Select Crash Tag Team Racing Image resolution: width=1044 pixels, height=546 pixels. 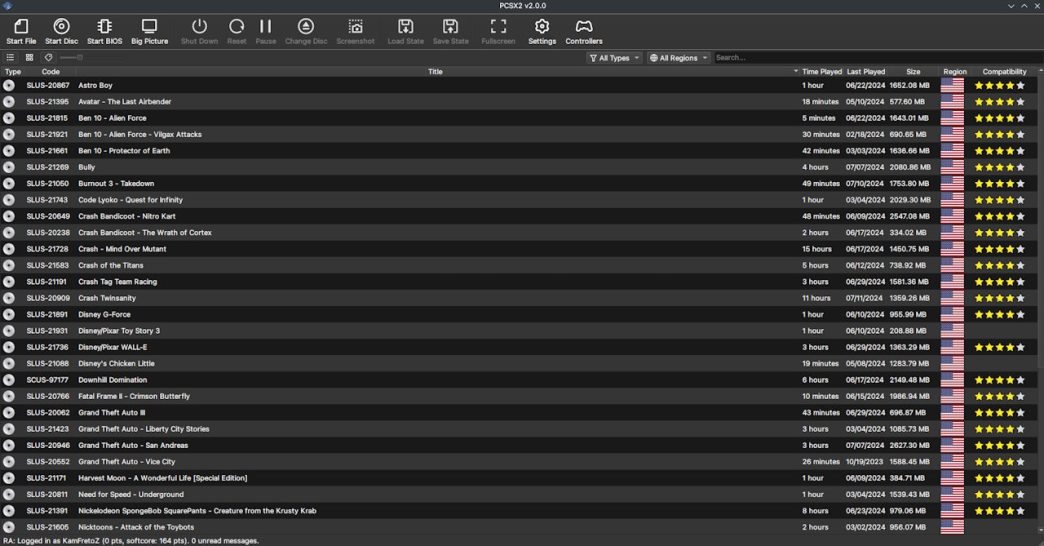point(117,282)
